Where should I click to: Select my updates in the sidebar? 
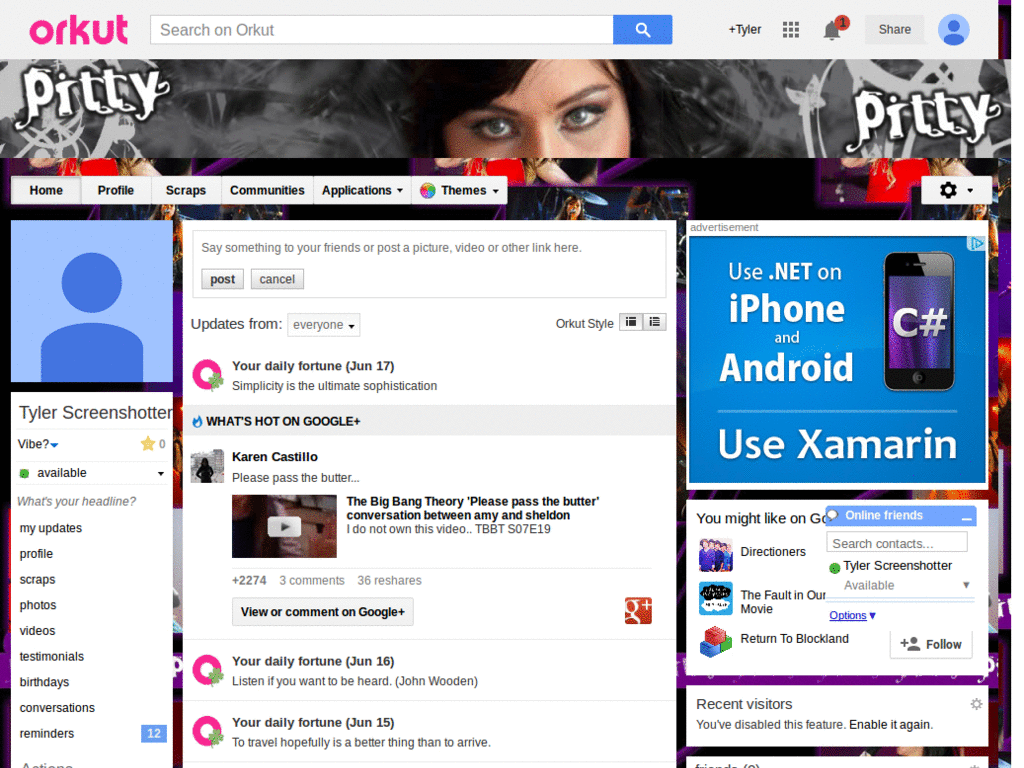(x=51, y=528)
